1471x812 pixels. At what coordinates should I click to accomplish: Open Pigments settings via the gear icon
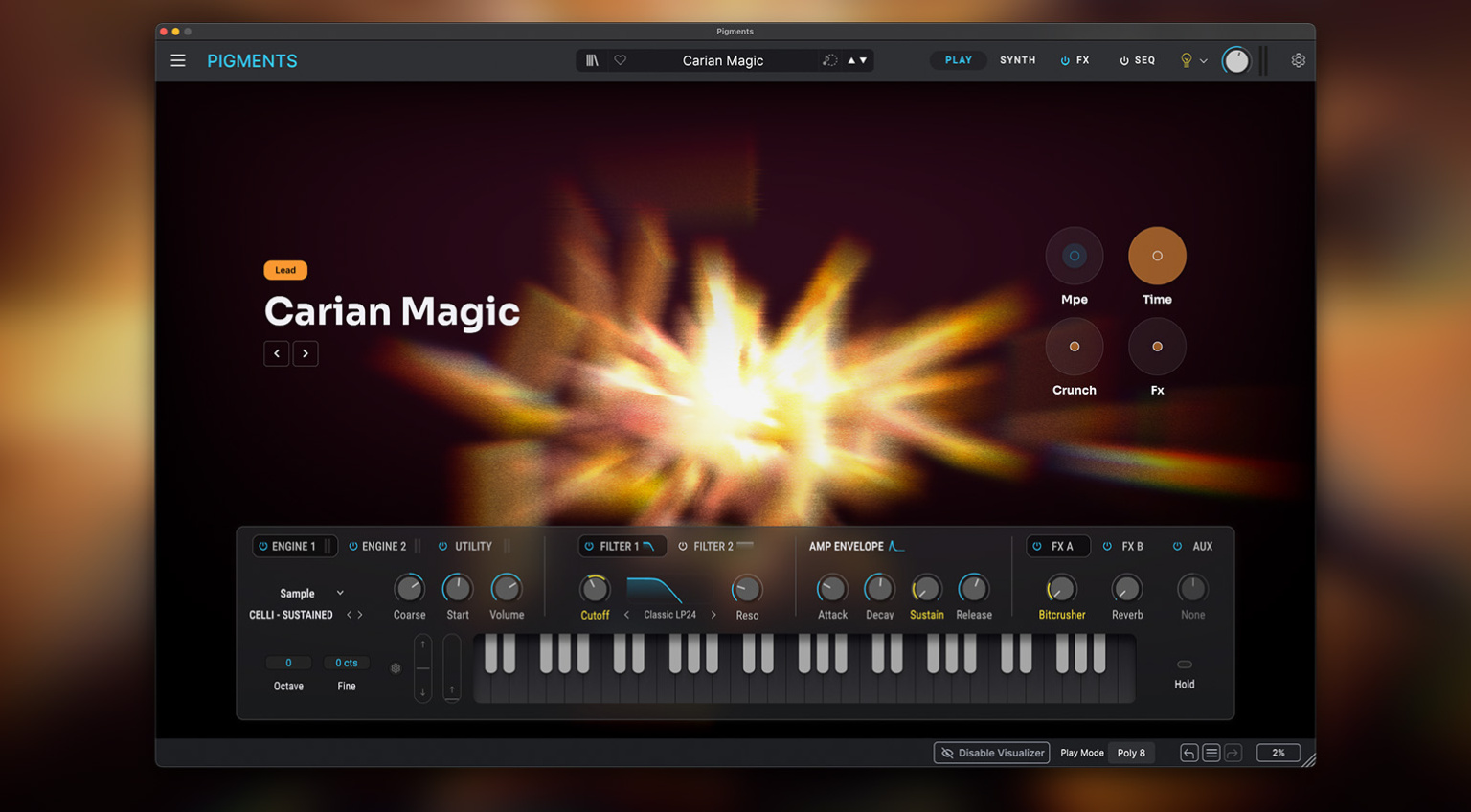(1298, 59)
